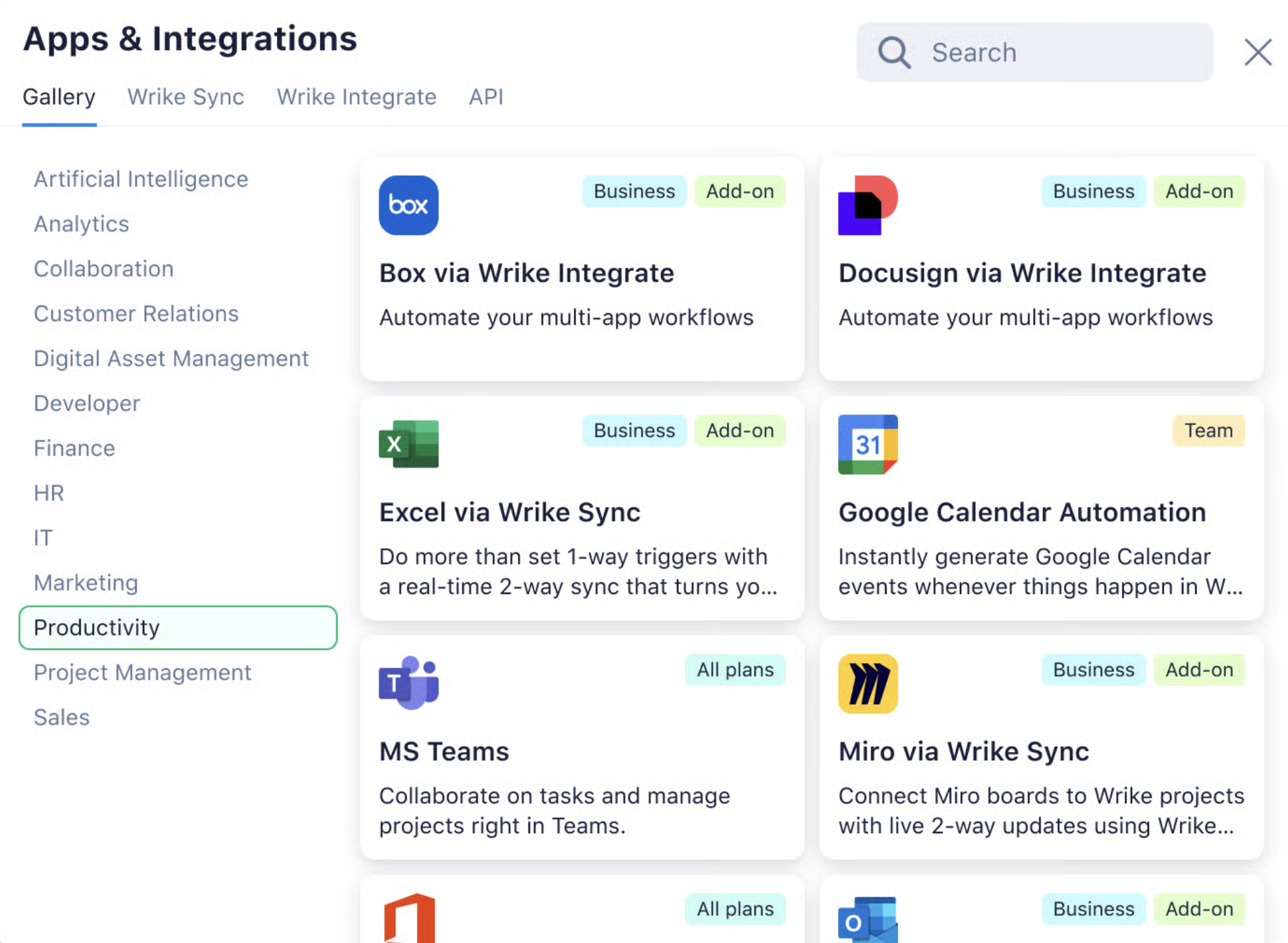Switch to the Wrike Sync tab
1288x943 pixels.
[x=186, y=97]
